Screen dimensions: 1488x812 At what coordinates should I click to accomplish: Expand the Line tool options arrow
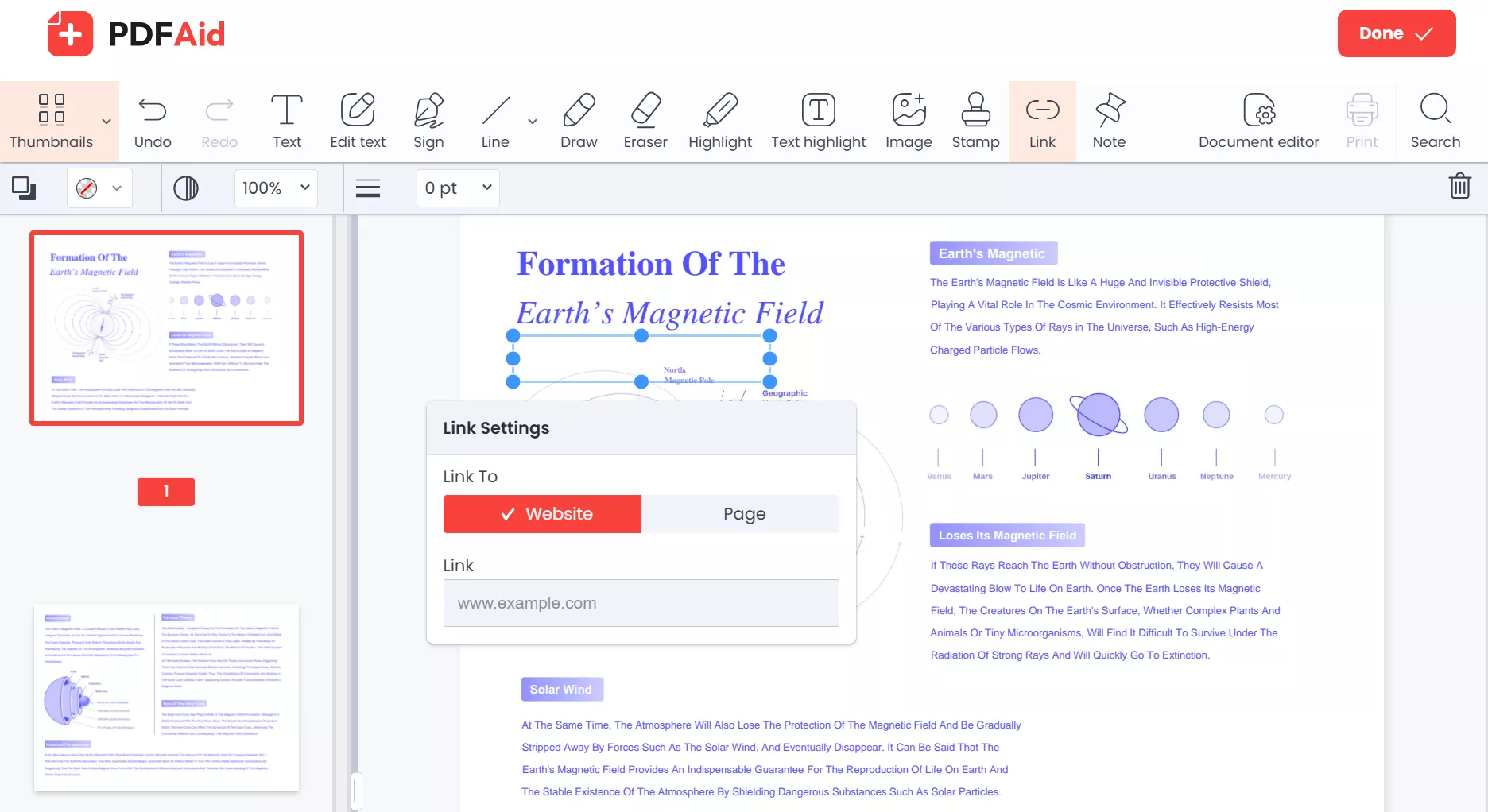pos(533,122)
